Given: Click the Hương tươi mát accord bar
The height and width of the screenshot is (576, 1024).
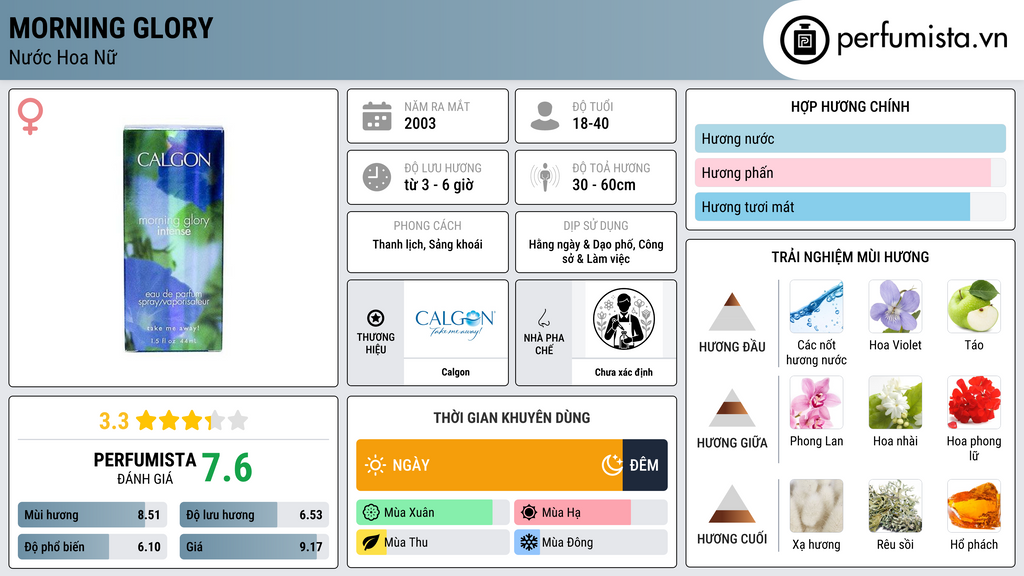Looking at the screenshot, I should point(850,206).
